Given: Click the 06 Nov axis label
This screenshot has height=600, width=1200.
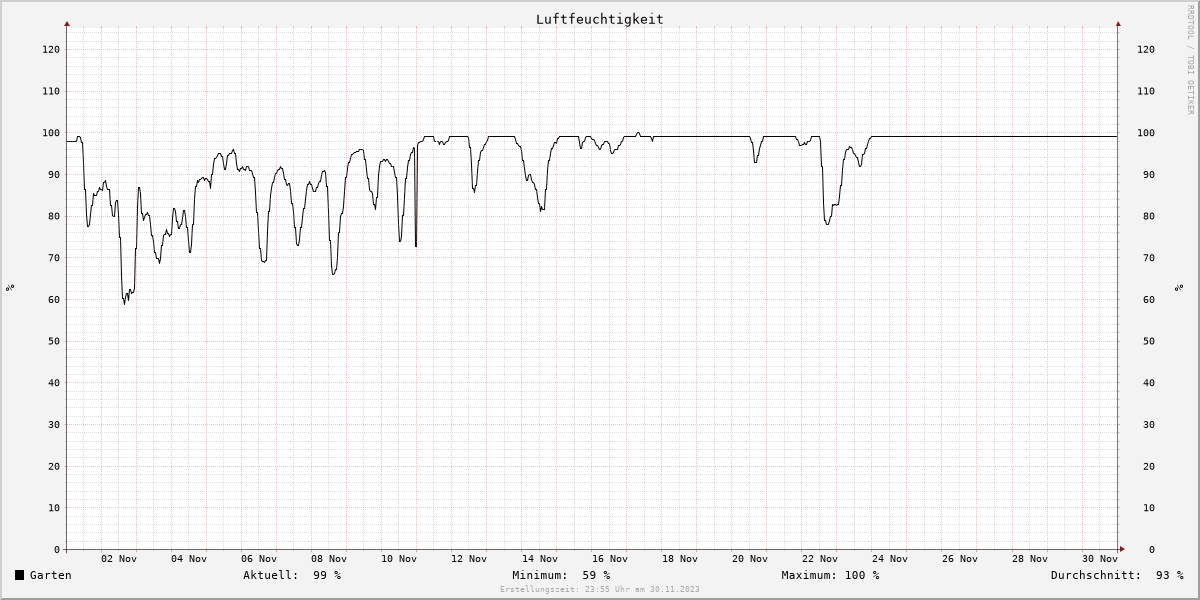Looking at the screenshot, I should click(260, 559).
